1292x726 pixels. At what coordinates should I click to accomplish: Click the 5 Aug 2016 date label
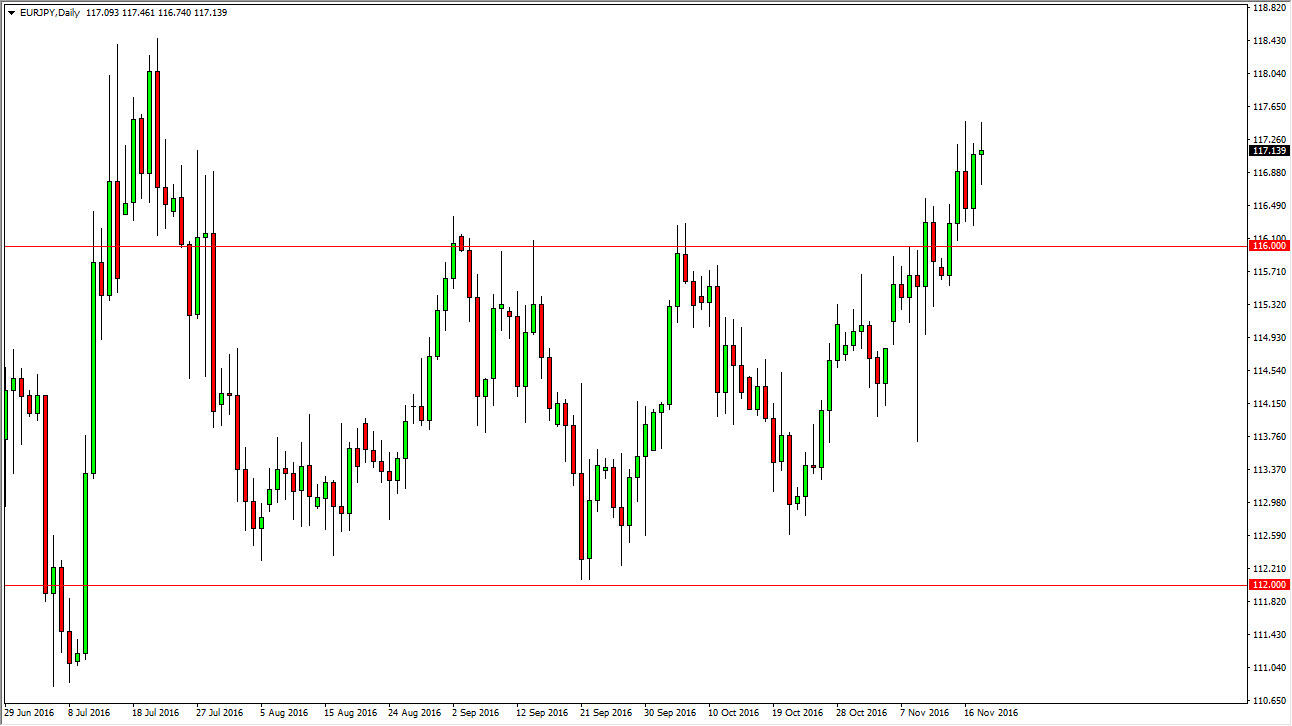click(x=284, y=713)
